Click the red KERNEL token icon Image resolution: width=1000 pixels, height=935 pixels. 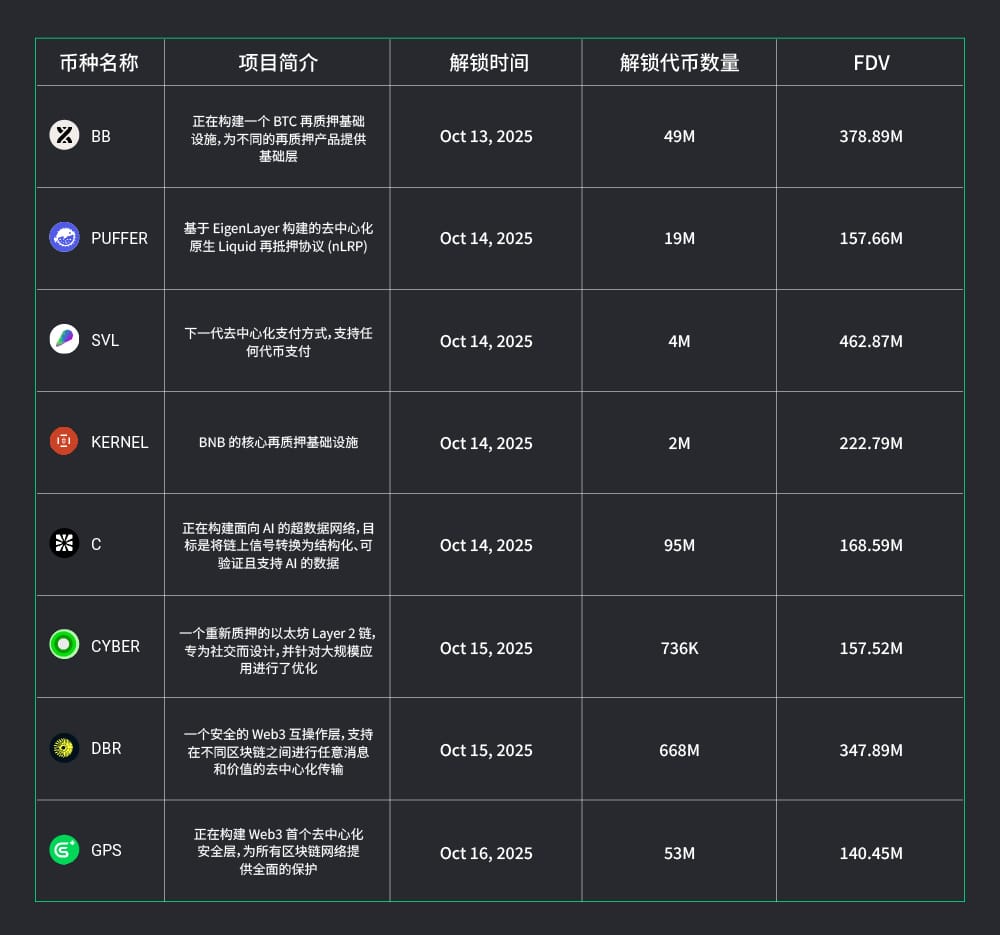[x=64, y=441]
